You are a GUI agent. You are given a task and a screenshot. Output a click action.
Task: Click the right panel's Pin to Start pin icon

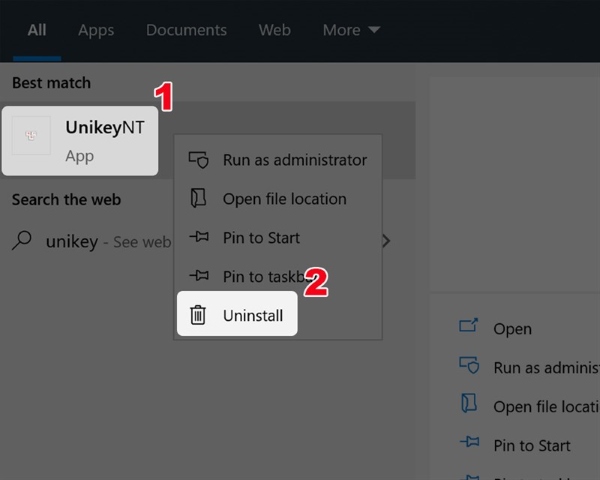[x=468, y=445]
